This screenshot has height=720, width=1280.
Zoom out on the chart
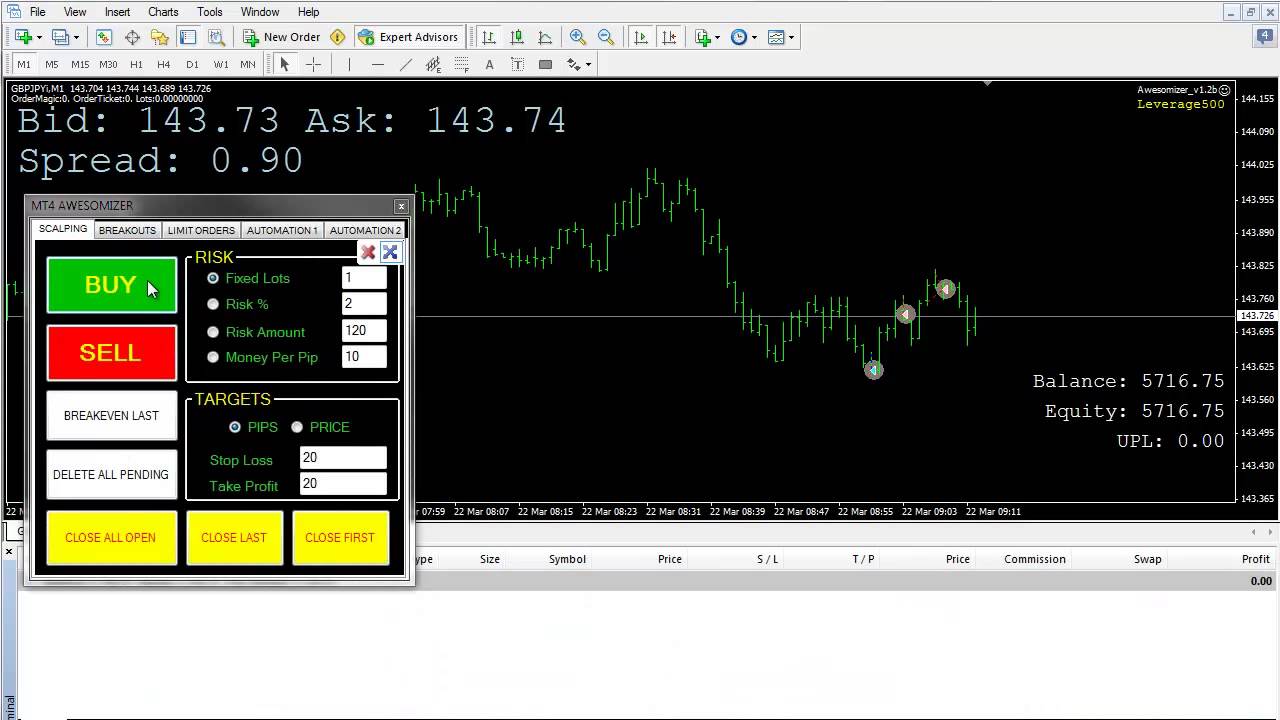click(606, 37)
